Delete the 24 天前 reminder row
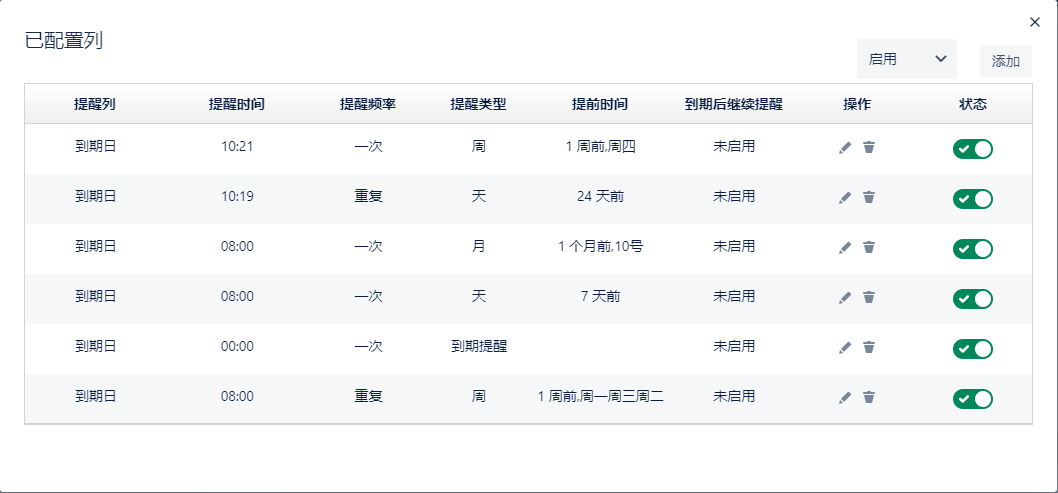This screenshot has height=493, width=1058. point(869,197)
